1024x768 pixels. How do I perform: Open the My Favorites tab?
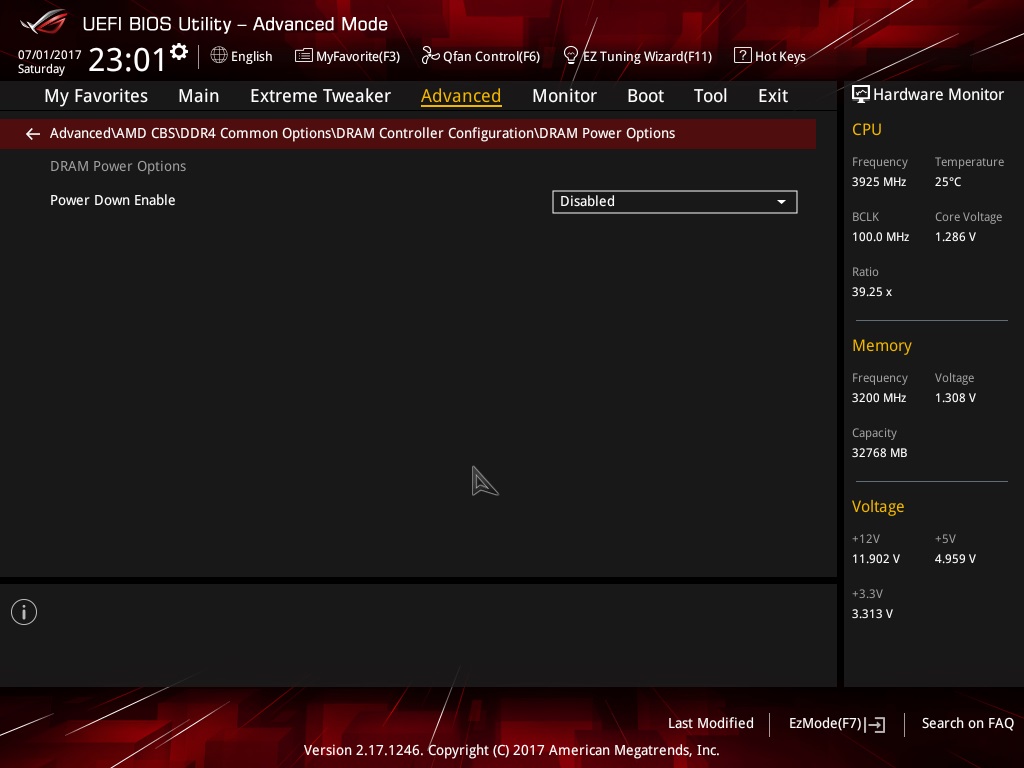(96, 96)
